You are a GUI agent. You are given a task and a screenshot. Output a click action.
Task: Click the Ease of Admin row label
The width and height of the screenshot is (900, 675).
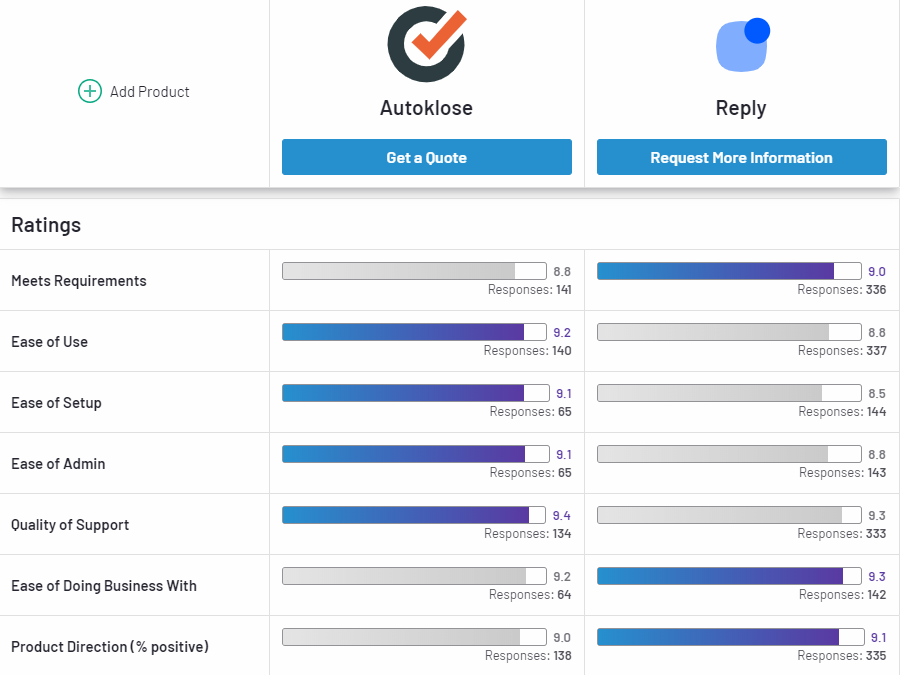pos(58,464)
